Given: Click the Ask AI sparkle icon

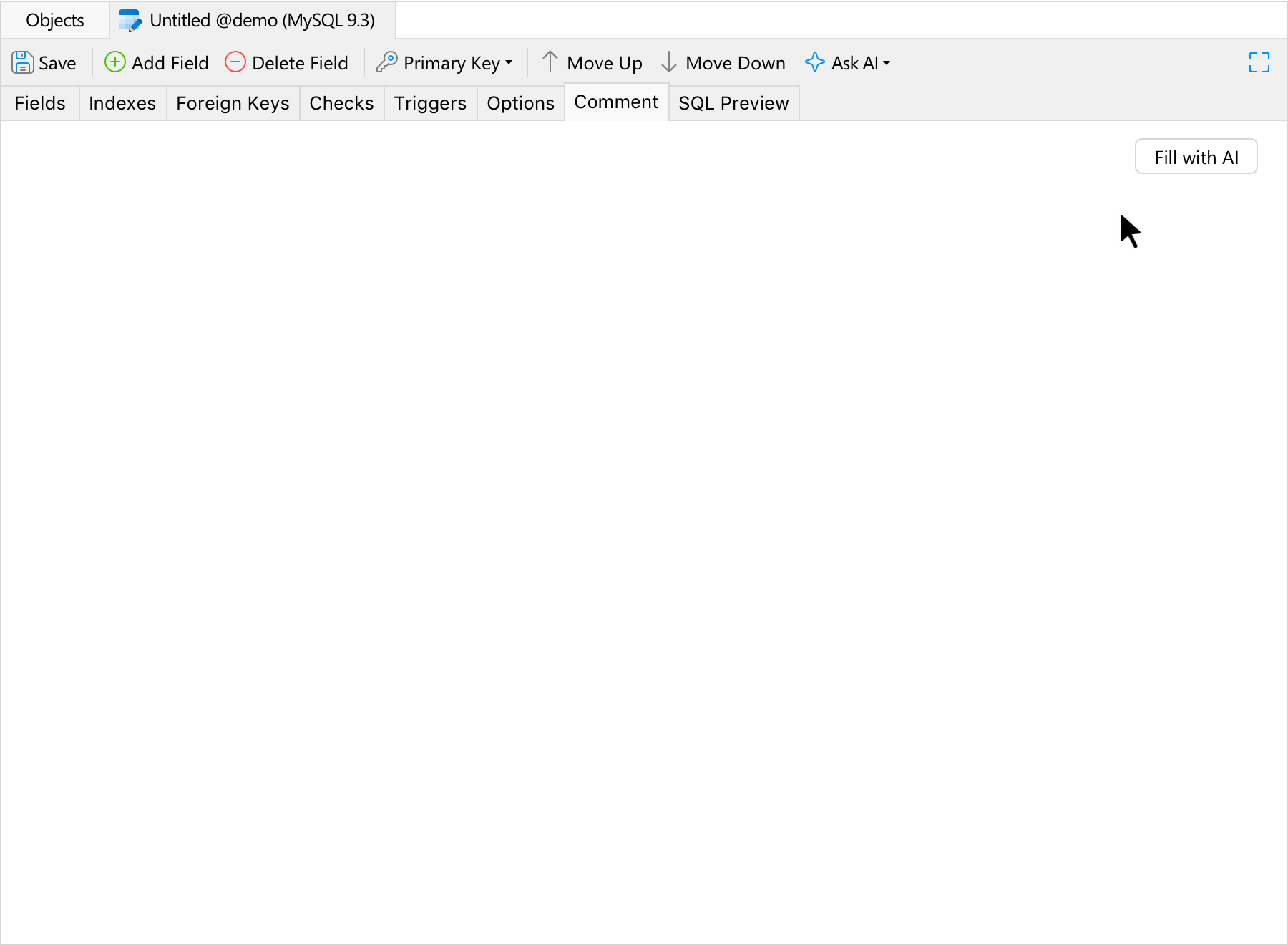Looking at the screenshot, I should (x=815, y=62).
